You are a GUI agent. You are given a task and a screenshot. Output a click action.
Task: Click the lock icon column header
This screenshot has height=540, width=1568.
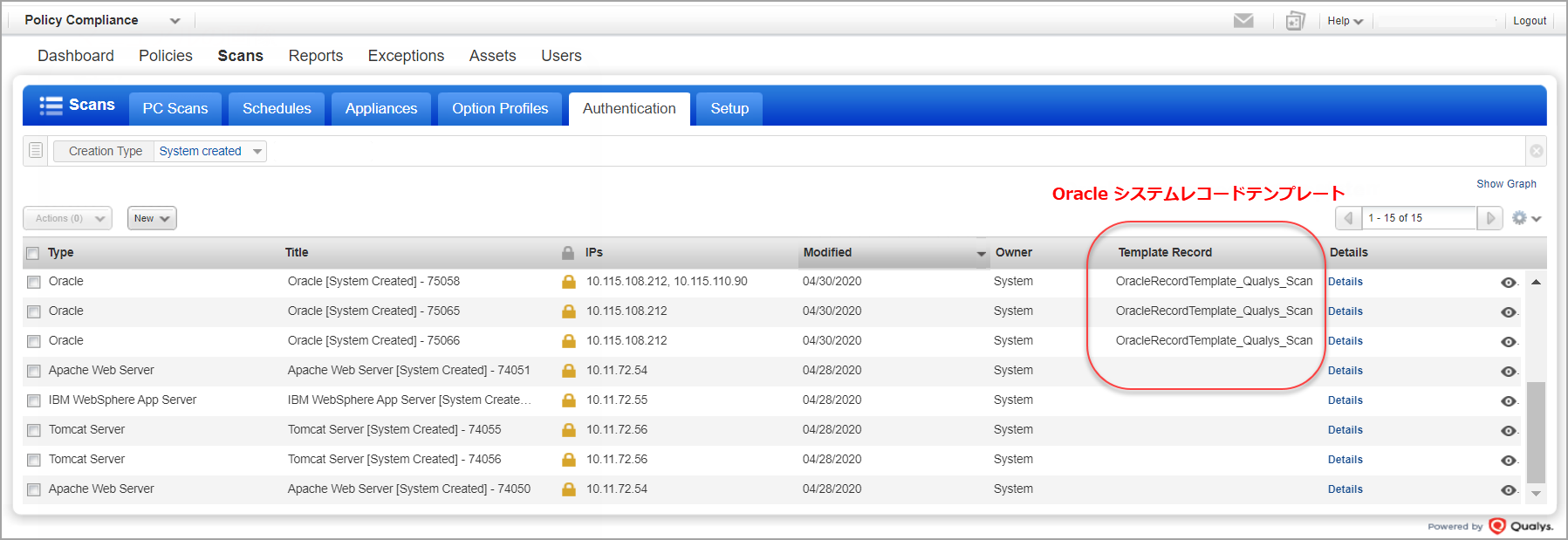pos(568,252)
